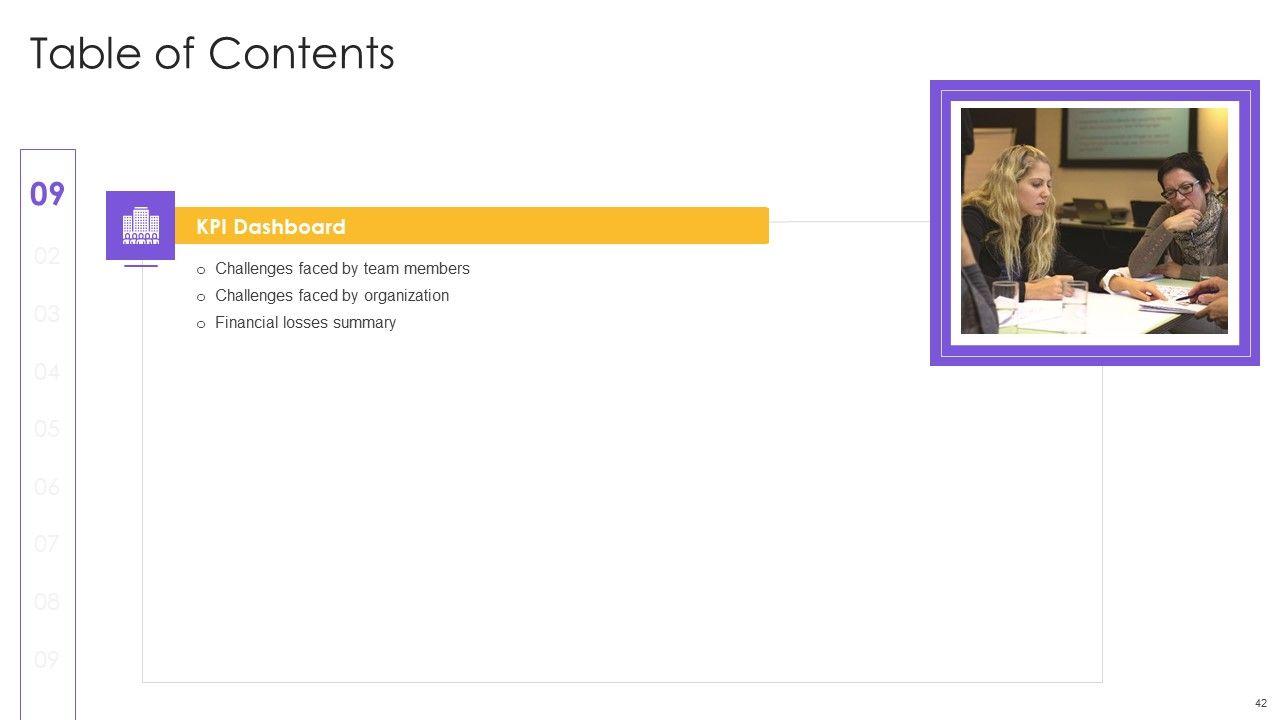Click the purple building icon
Screen dimensions: 1280x720
click(x=140, y=225)
